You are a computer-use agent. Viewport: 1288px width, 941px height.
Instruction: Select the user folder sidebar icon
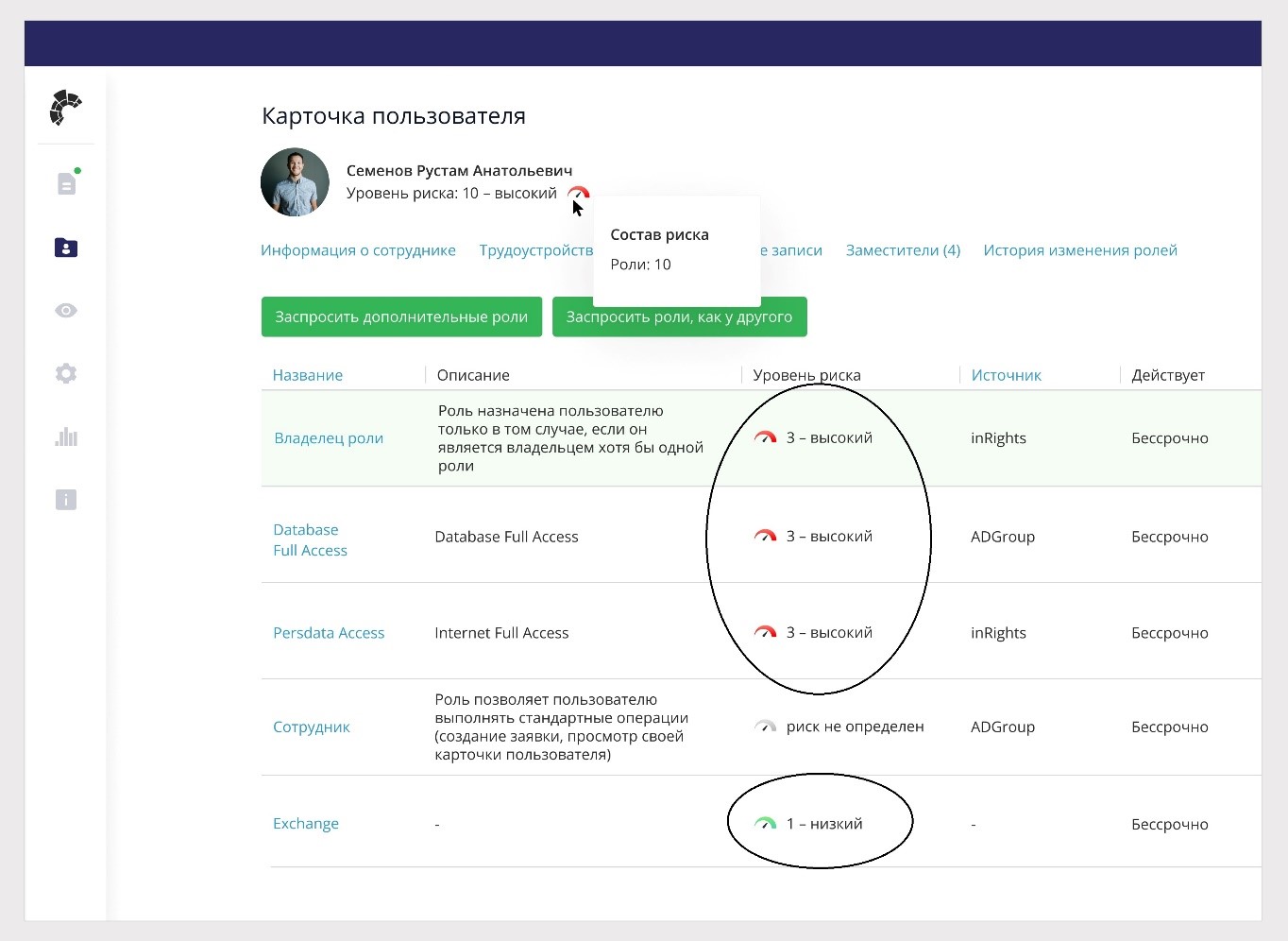pos(66,248)
